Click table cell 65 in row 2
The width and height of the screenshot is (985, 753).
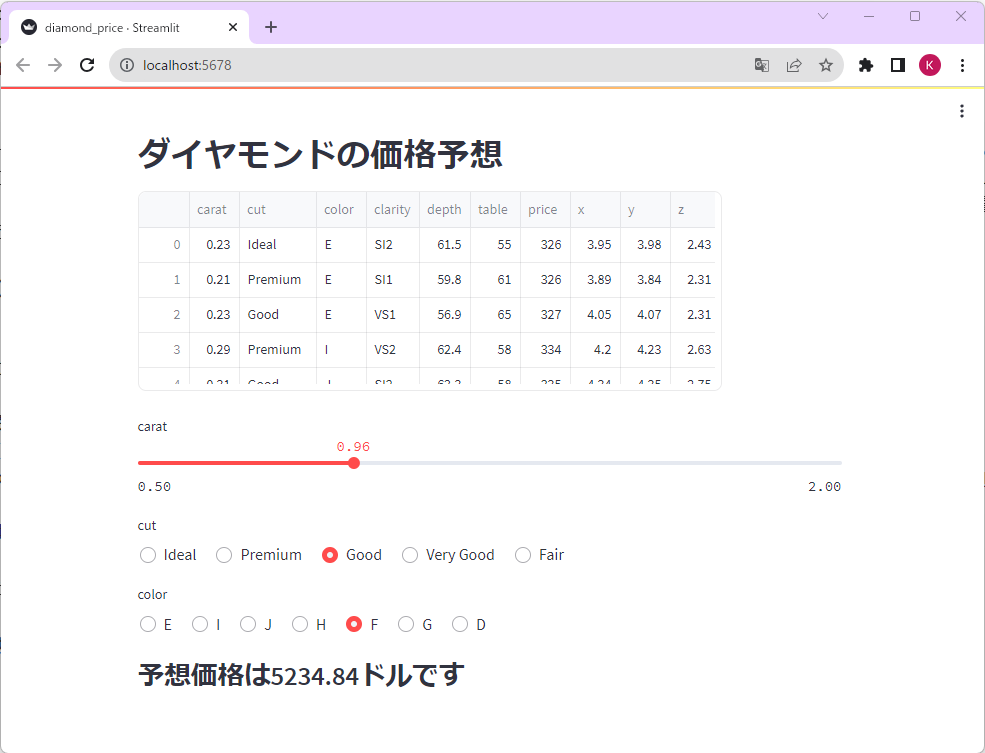[x=495, y=315]
